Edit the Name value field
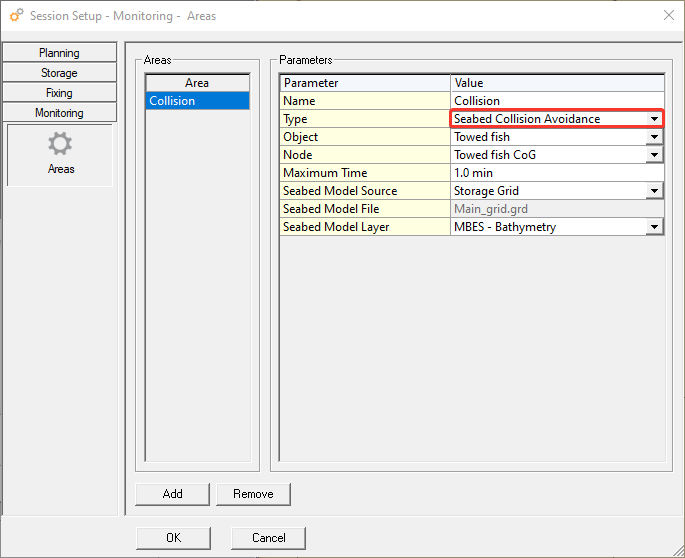685x558 pixels. [556, 101]
